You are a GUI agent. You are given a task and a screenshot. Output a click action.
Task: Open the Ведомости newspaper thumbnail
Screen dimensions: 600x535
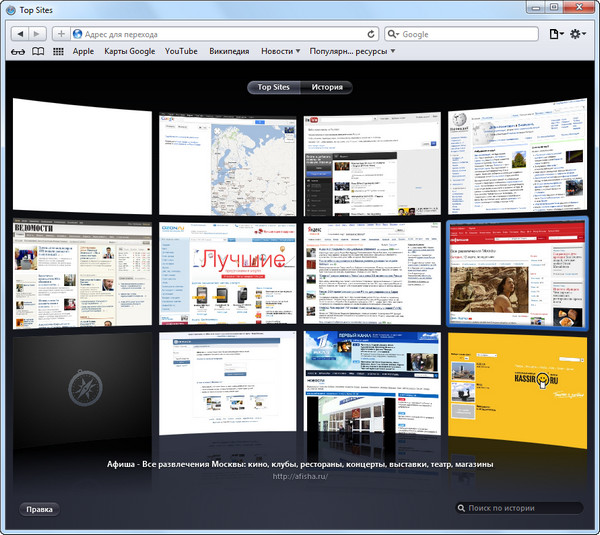[82, 273]
